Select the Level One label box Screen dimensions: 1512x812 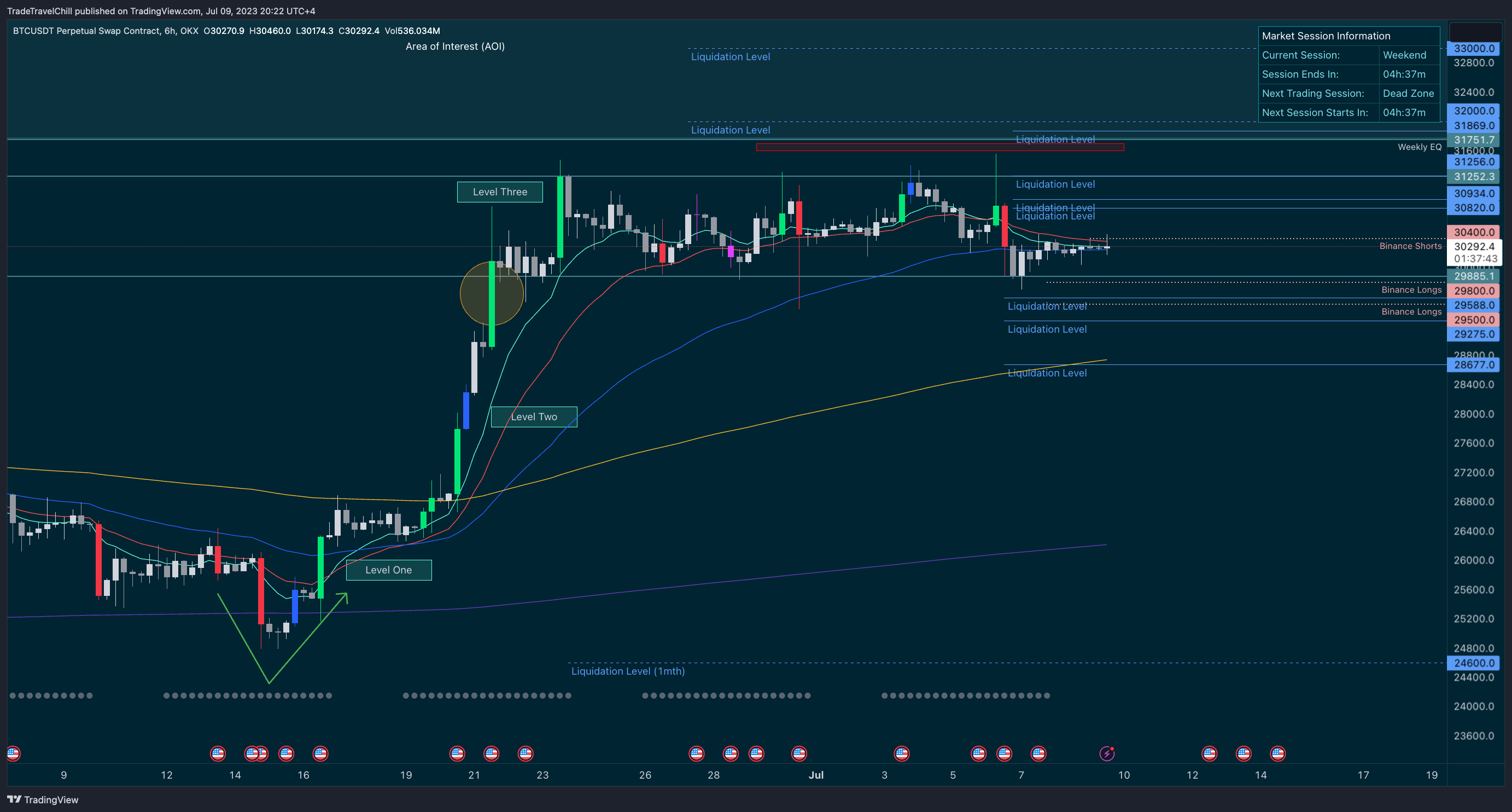389,570
